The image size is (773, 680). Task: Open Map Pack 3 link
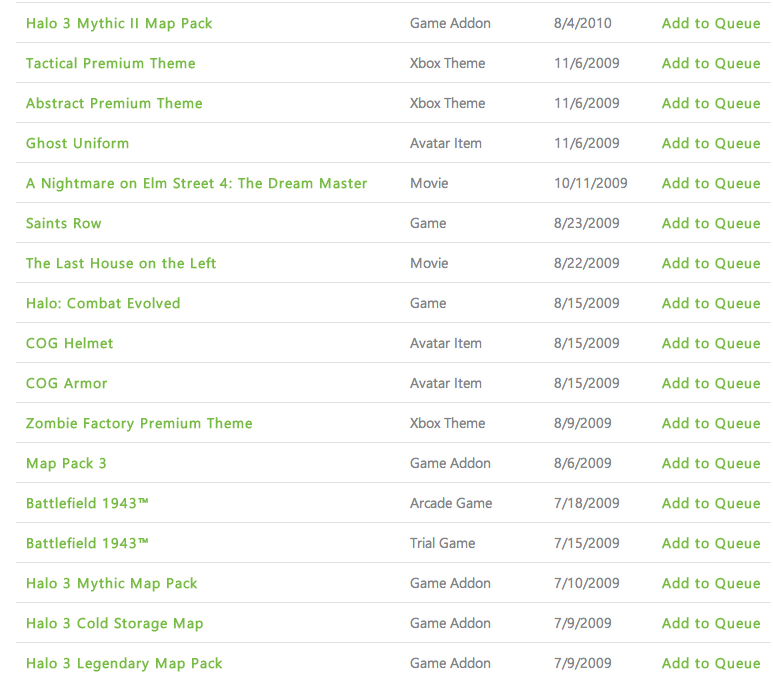click(x=66, y=463)
